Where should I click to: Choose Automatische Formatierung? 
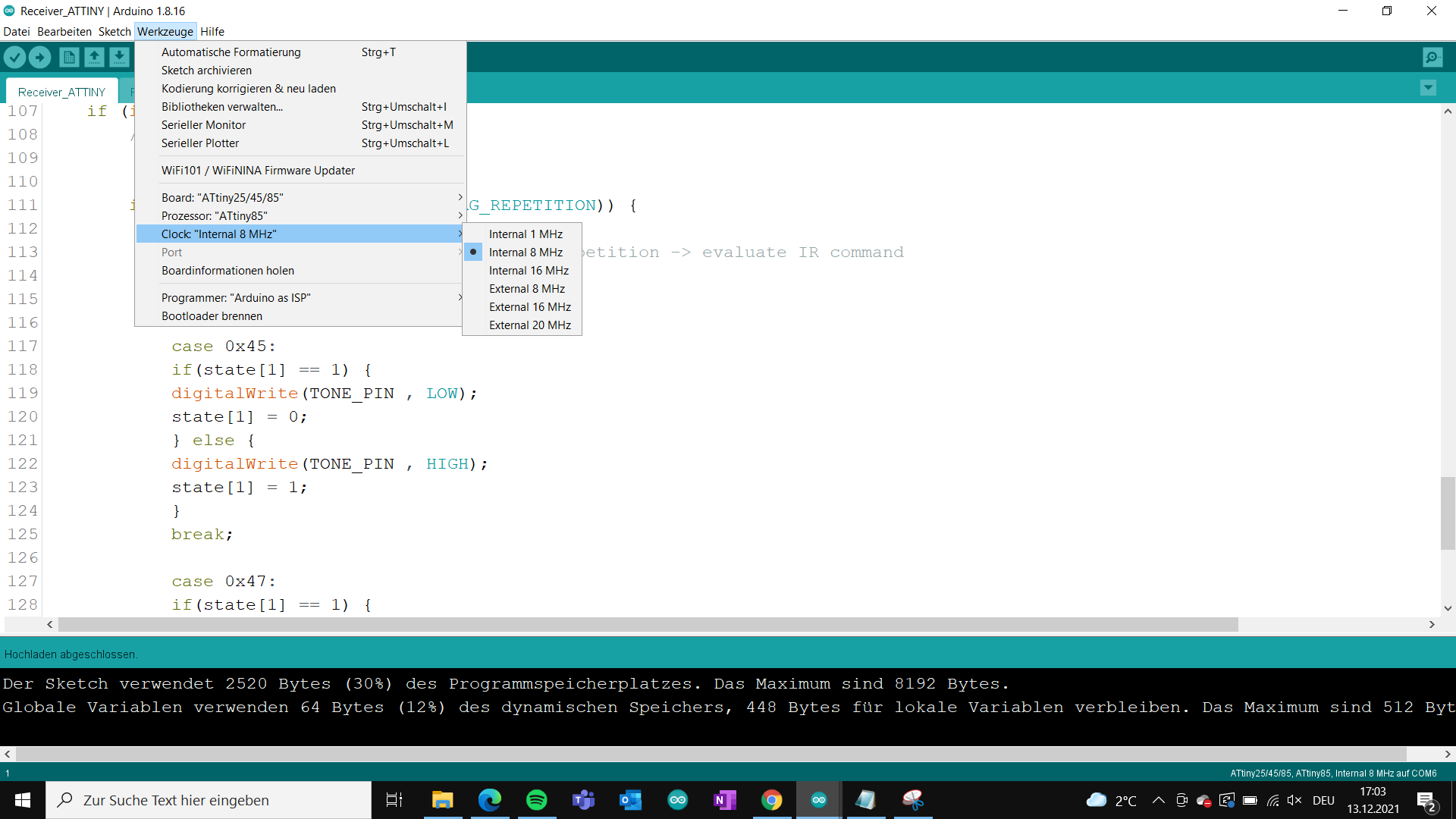[300, 52]
